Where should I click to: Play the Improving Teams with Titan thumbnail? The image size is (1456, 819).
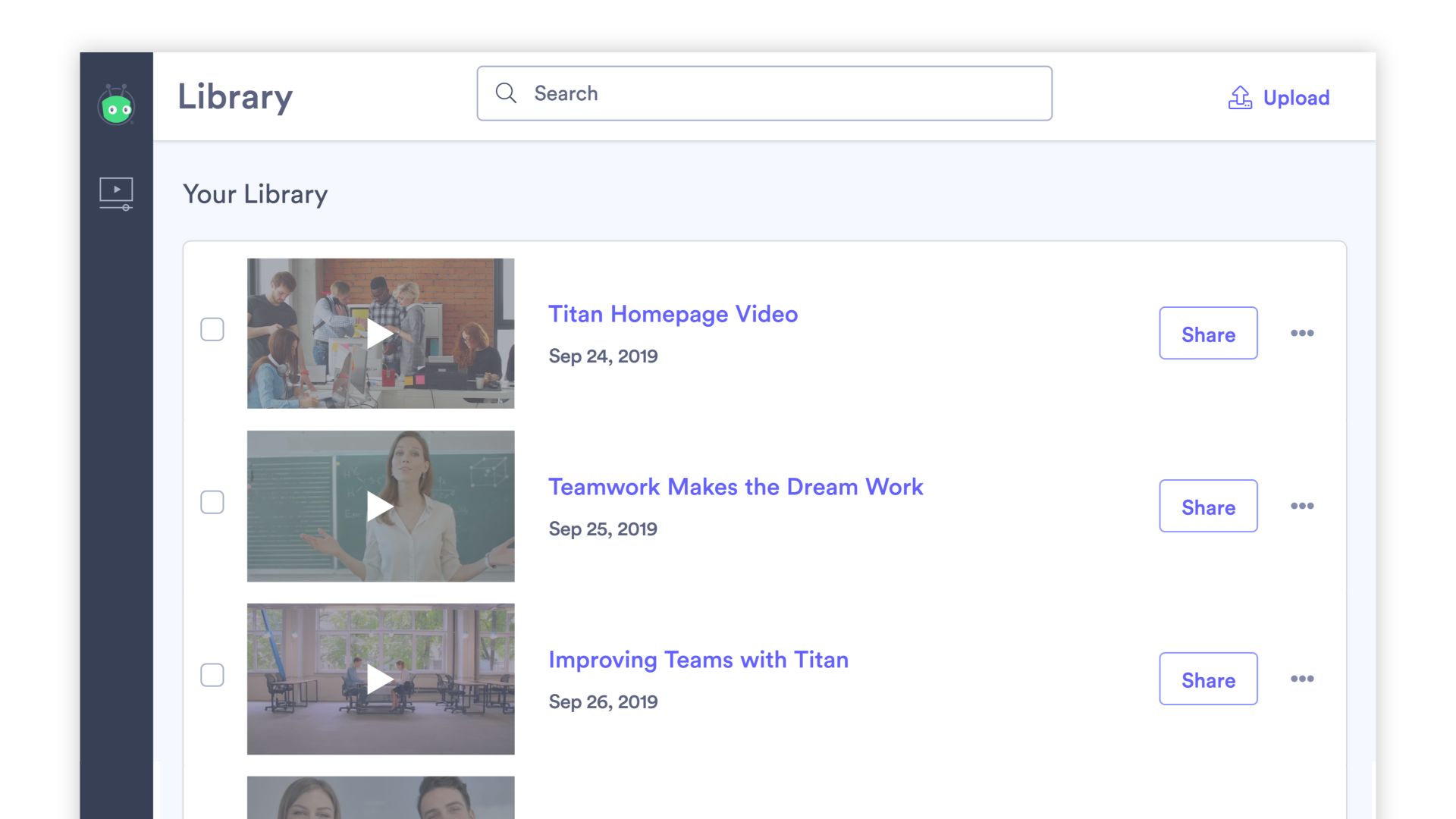pos(381,679)
